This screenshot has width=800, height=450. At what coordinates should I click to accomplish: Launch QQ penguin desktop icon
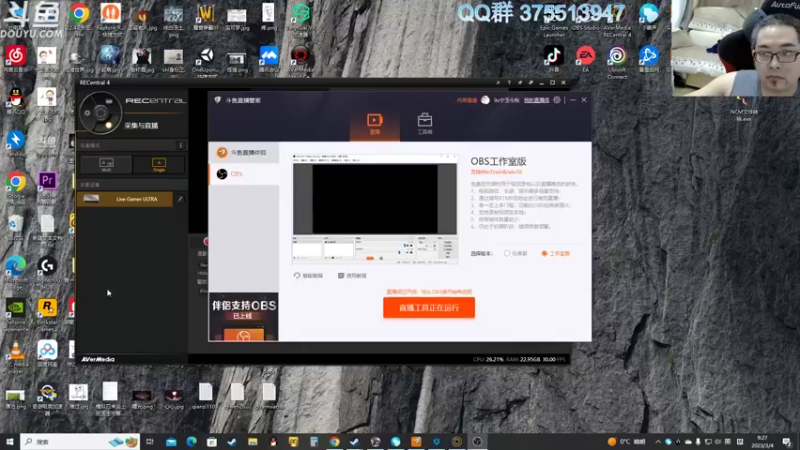coord(15,99)
